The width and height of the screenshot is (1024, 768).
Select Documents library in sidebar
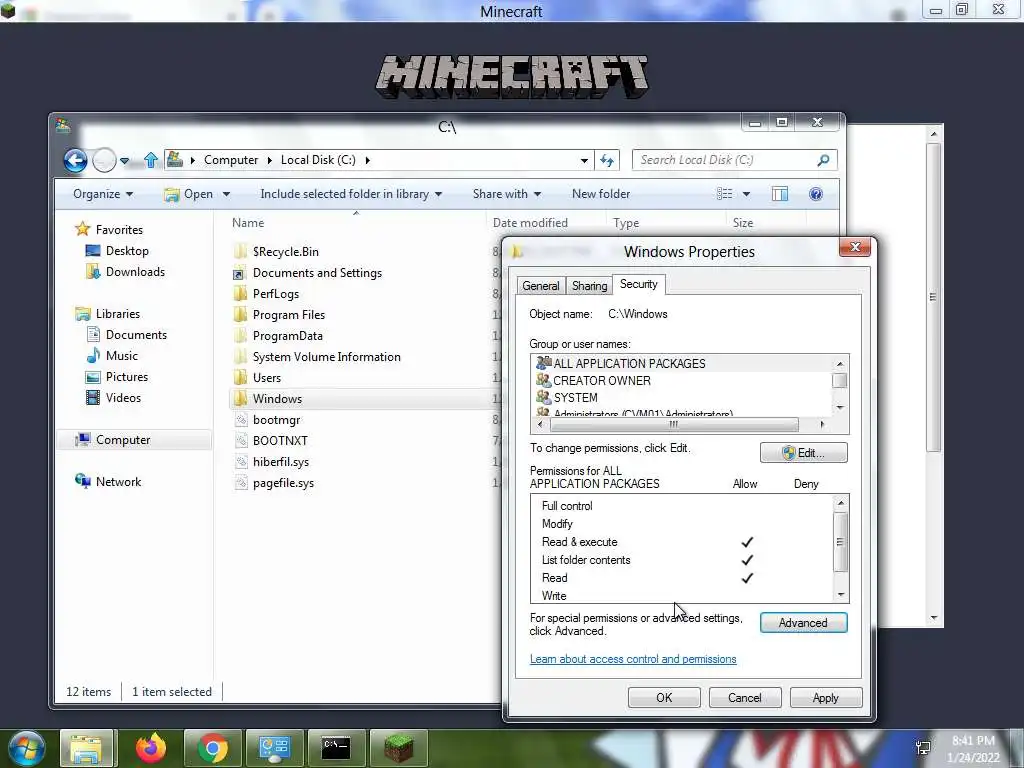pyautogui.click(x=136, y=334)
